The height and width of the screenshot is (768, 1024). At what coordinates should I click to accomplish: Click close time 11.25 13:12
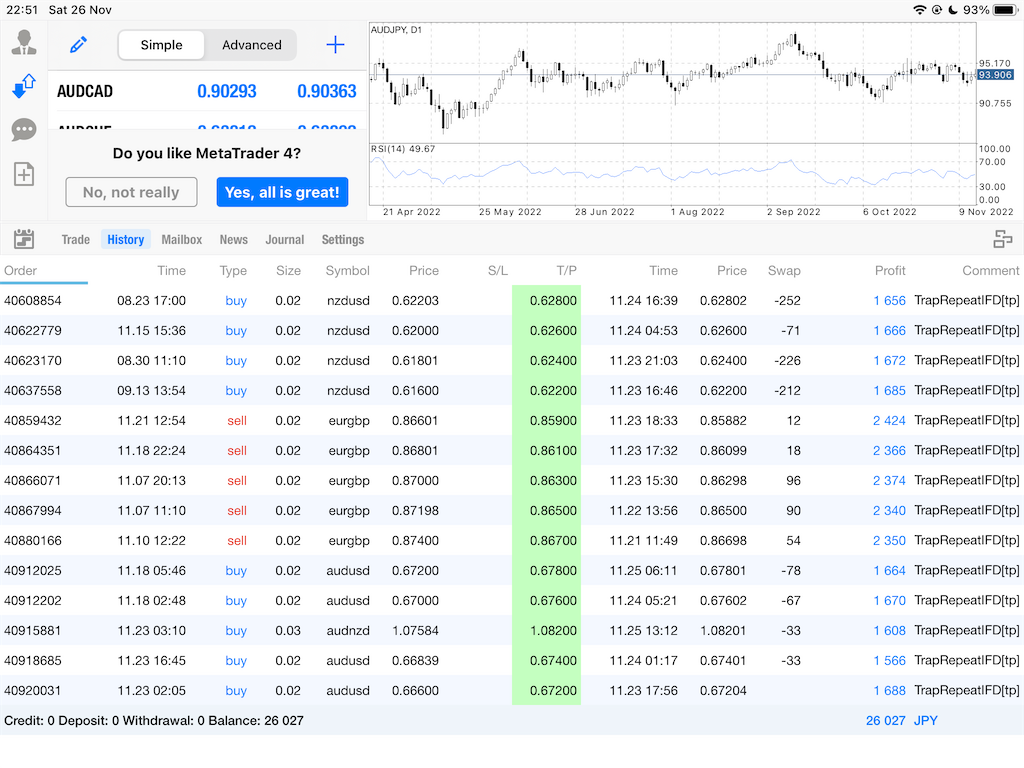pyautogui.click(x=643, y=631)
